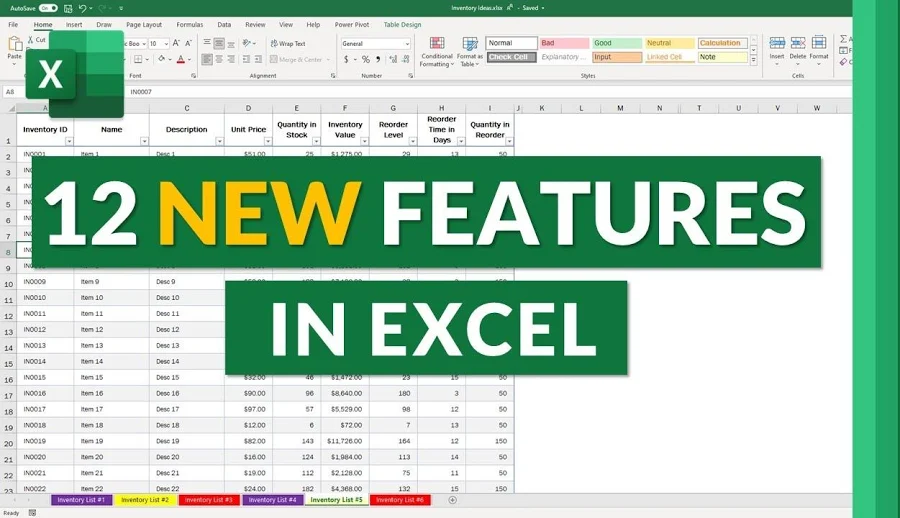Decrease the cell indent
The width and height of the screenshot is (900, 518).
pos(246,59)
